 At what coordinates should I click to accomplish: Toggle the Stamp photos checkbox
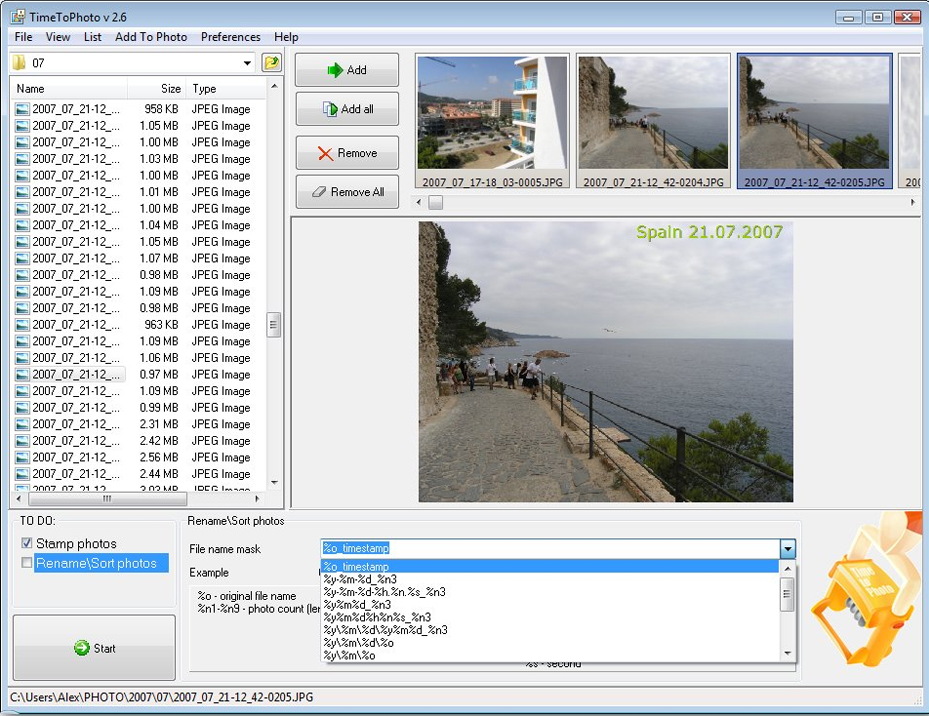point(27,543)
